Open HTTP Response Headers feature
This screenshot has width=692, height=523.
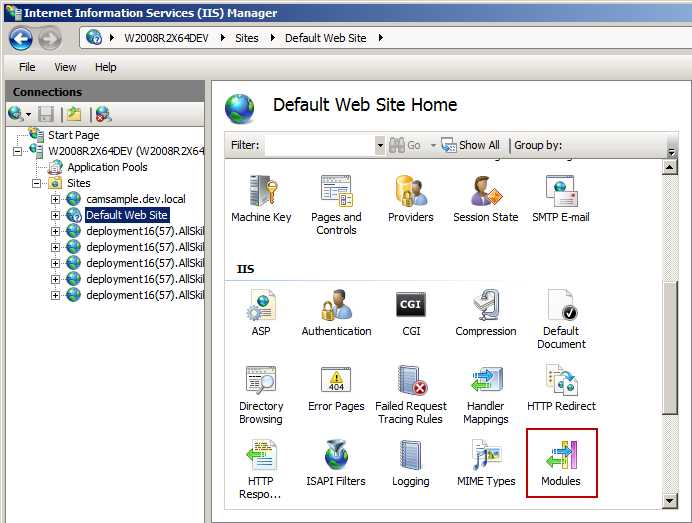coord(260,469)
